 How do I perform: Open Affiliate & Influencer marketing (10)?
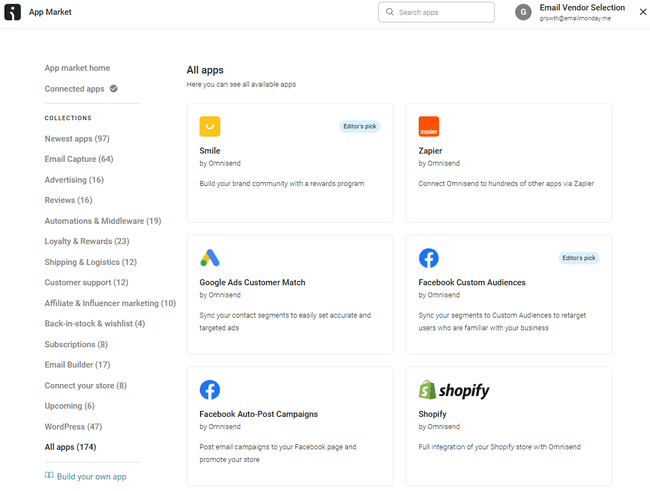coord(110,303)
